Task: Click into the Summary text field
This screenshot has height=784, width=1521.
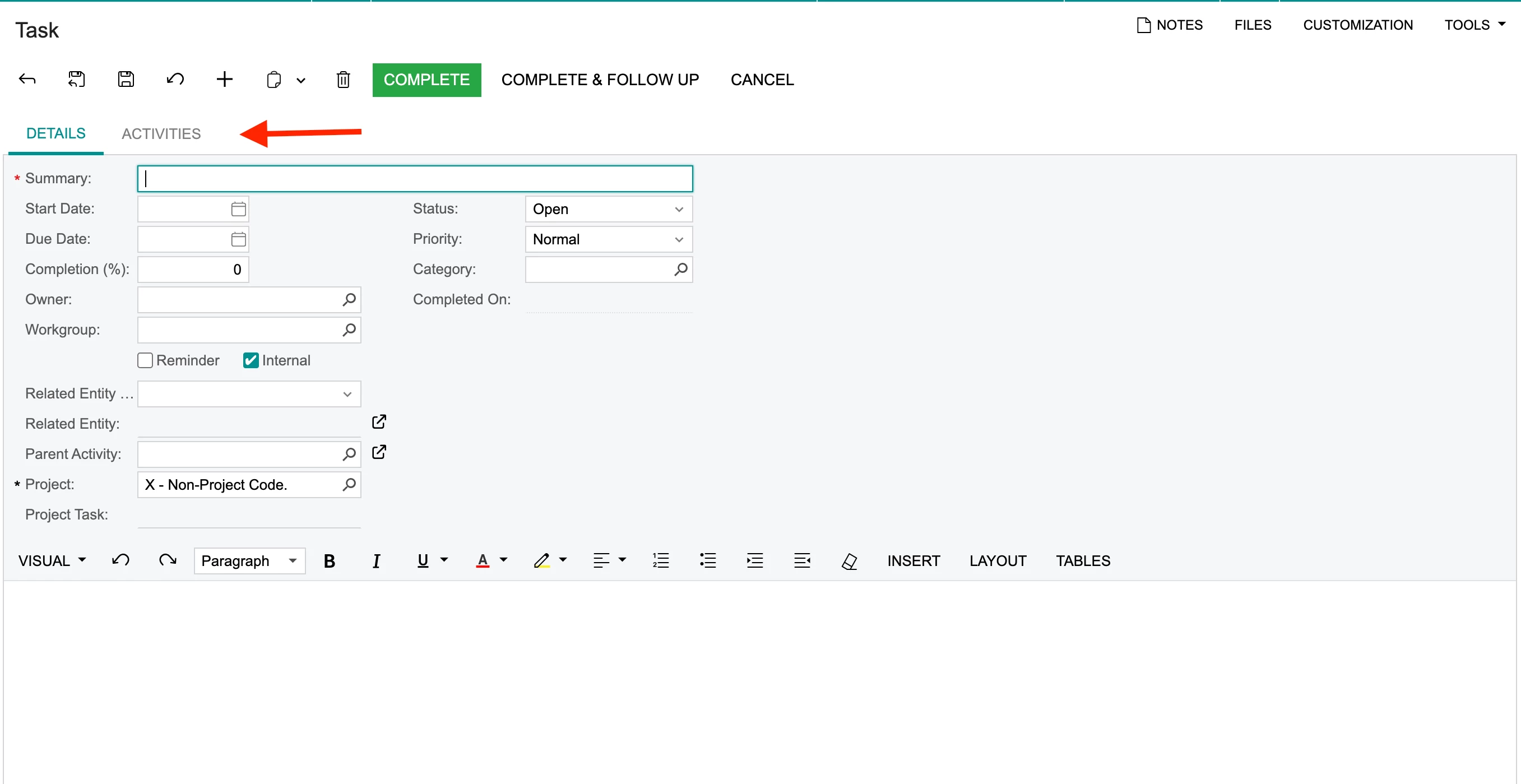Action: point(415,178)
